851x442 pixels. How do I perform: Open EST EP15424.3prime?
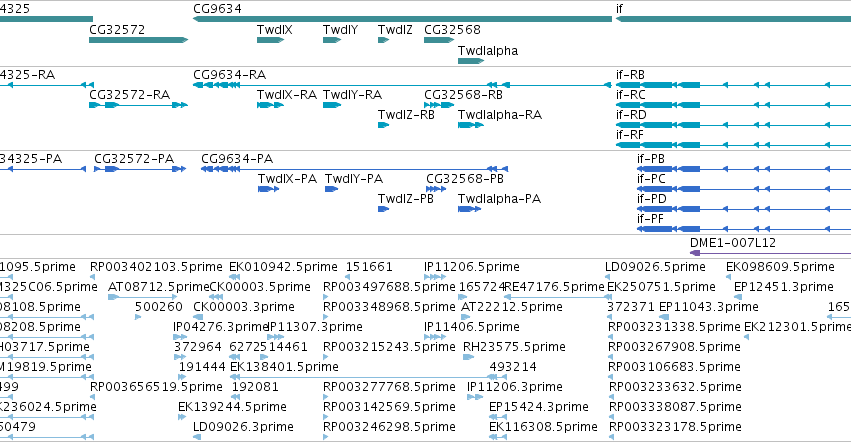[x=539, y=407]
